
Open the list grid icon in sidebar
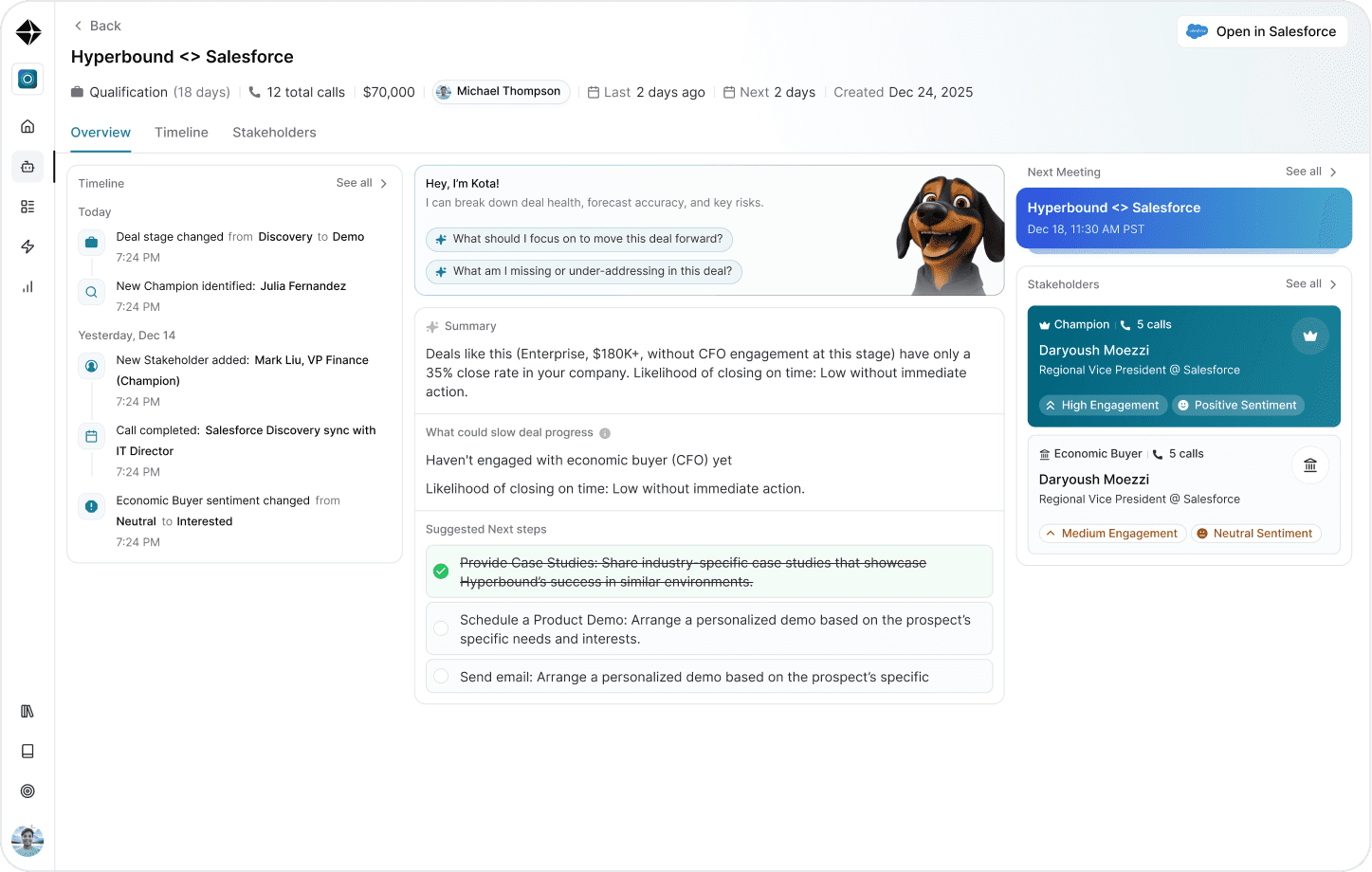(27, 207)
